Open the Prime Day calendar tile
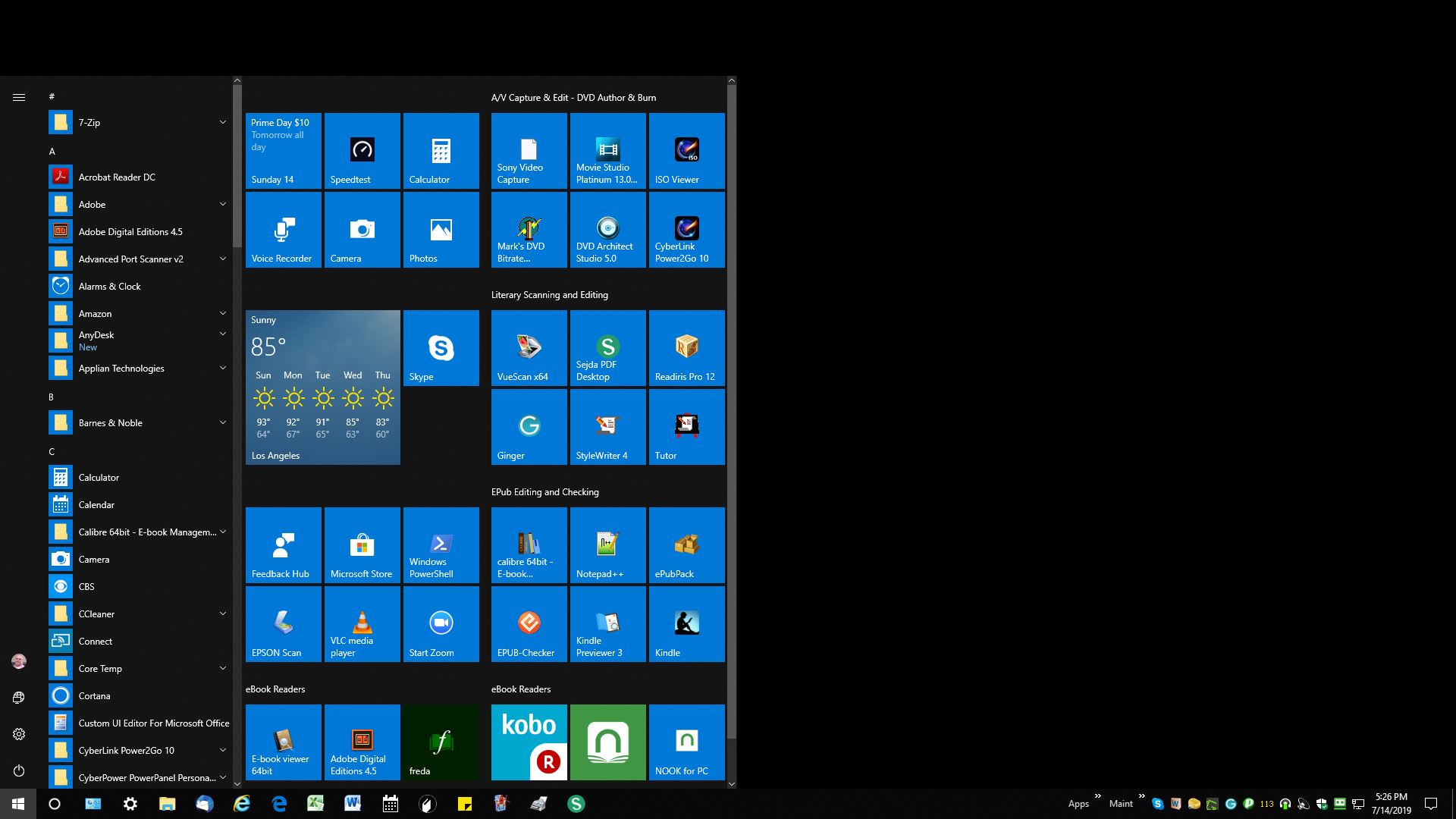The height and width of the screenshot is (819, 1456). pos(283,151)
